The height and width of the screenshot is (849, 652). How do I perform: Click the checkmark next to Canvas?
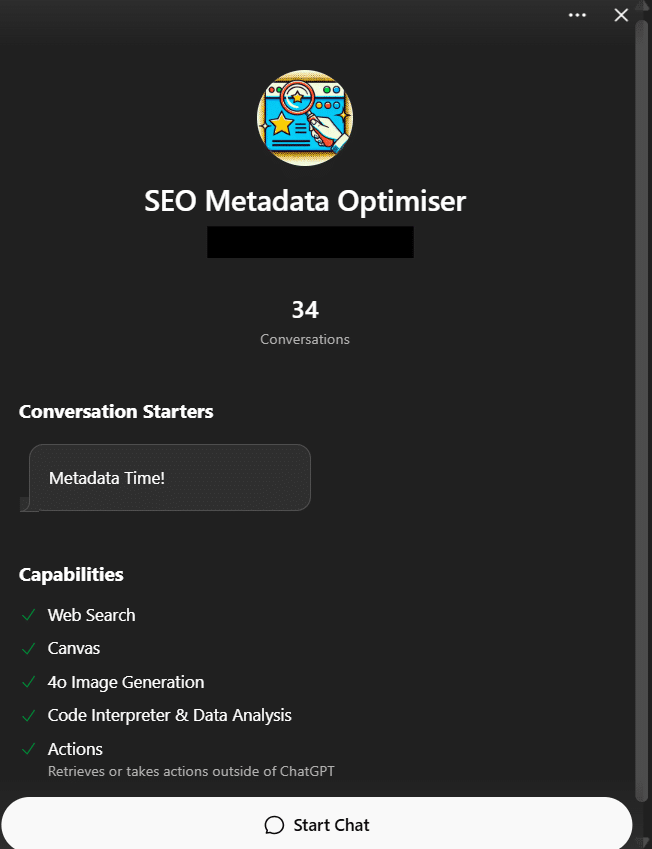click(x=27, y=648)
